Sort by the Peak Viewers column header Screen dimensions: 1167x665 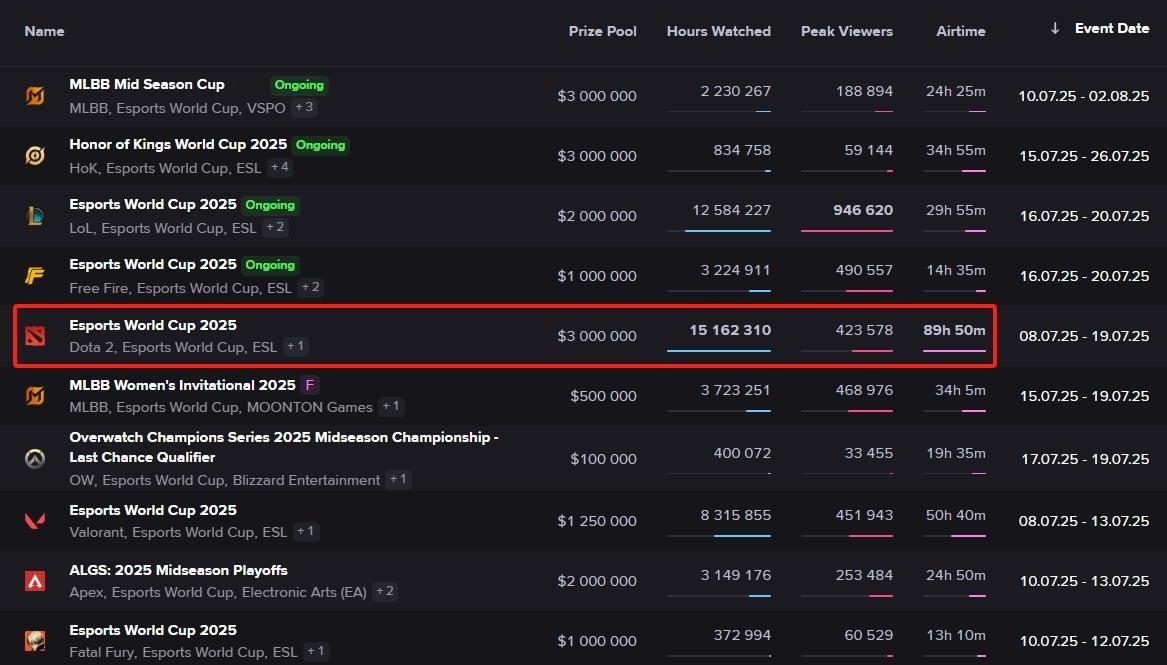pyautogui.click(x=846, y=31)
